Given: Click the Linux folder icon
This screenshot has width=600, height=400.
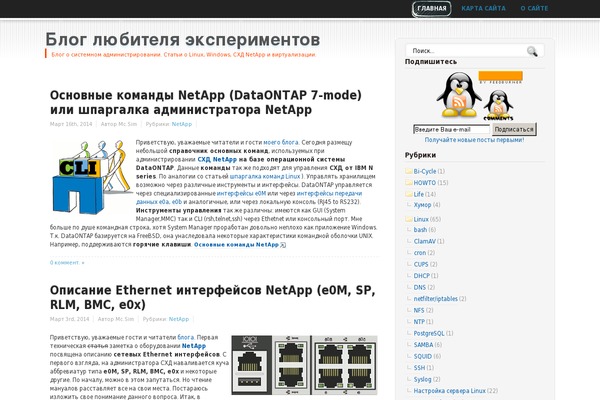Looking at the screenshot, I should pyautogui.click(x=409, y=219).
